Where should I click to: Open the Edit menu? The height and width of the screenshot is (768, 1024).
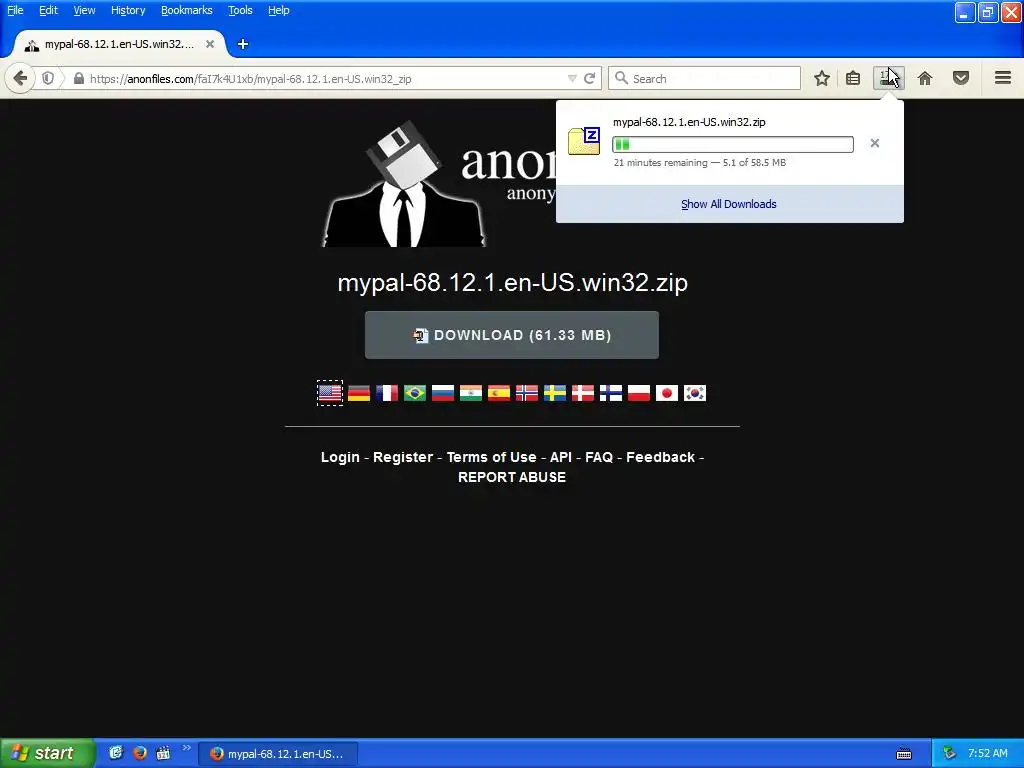click(48, 10)
